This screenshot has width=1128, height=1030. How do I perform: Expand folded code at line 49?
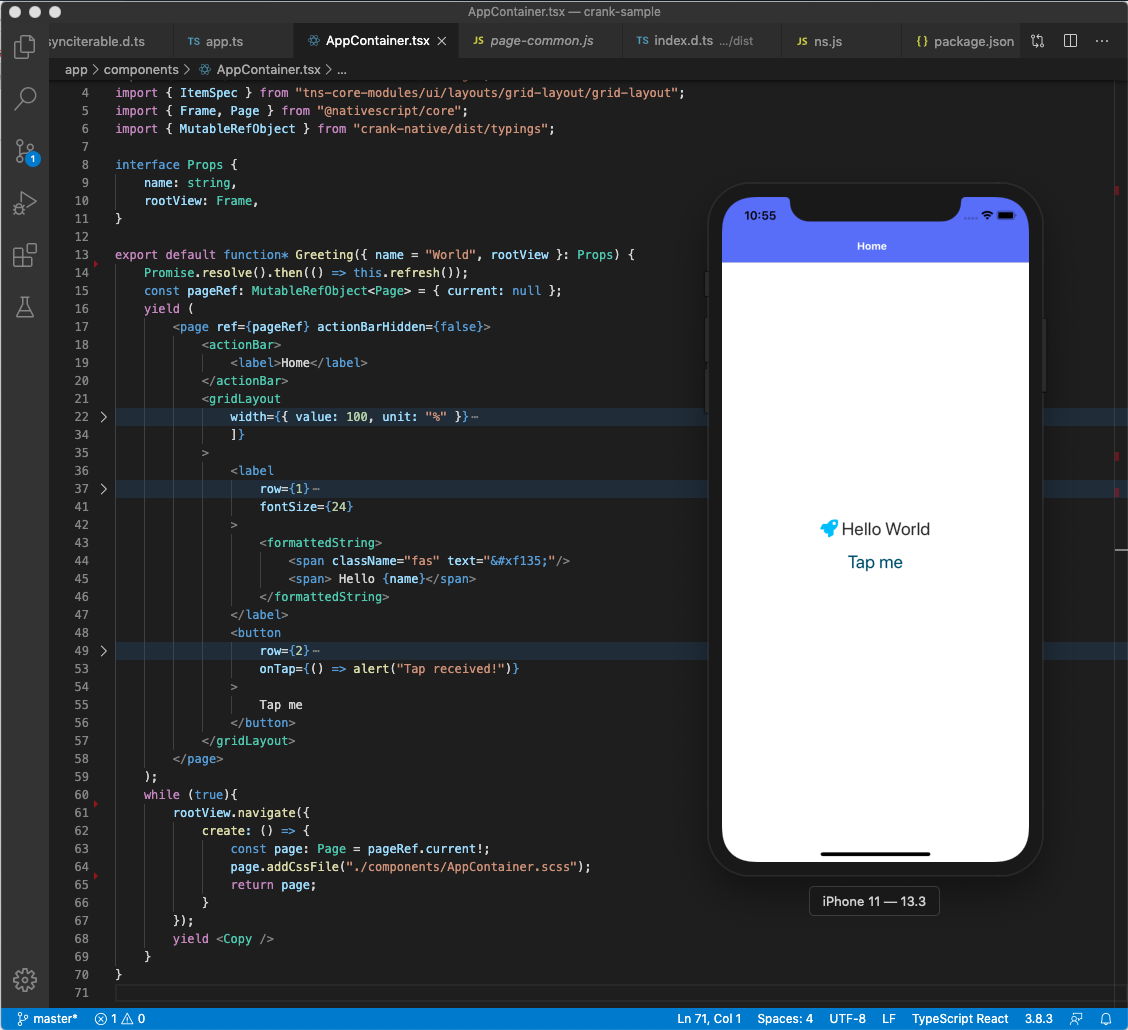pos(104,651)
